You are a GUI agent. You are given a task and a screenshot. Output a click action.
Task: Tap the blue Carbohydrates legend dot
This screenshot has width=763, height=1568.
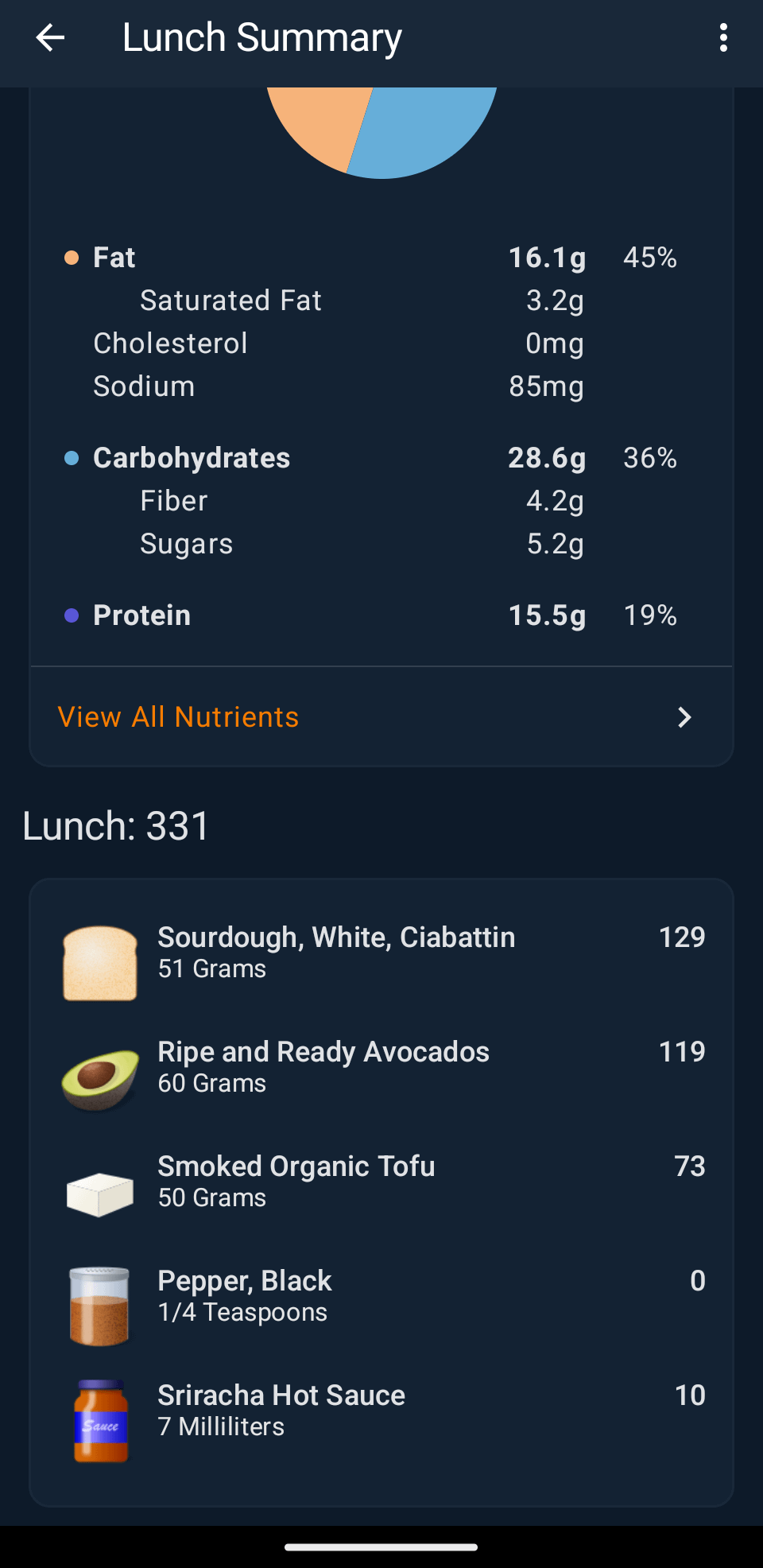tap(72, 458)
